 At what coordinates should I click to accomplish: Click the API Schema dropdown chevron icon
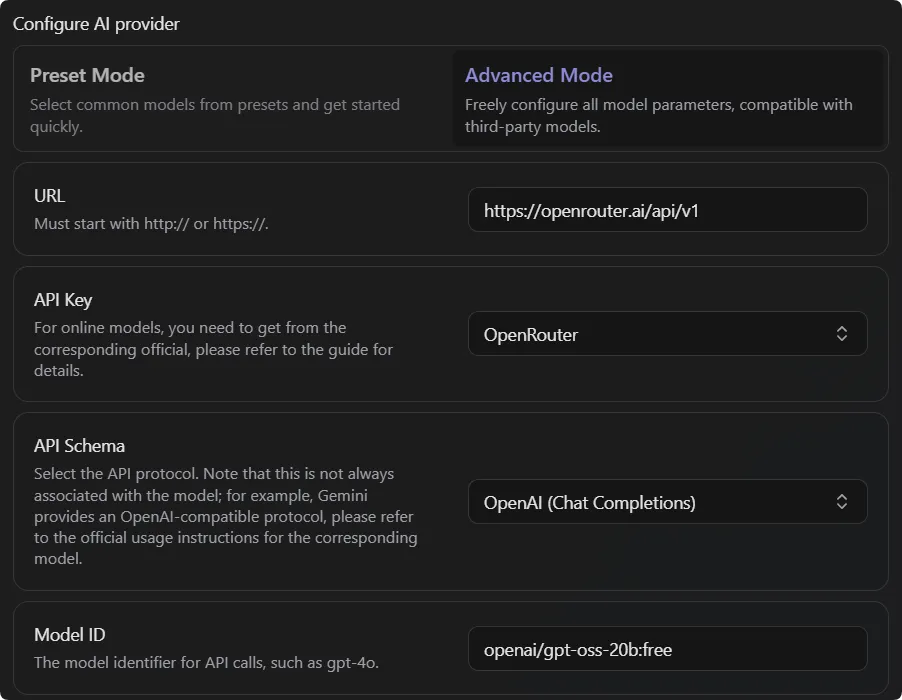[842, 502]
